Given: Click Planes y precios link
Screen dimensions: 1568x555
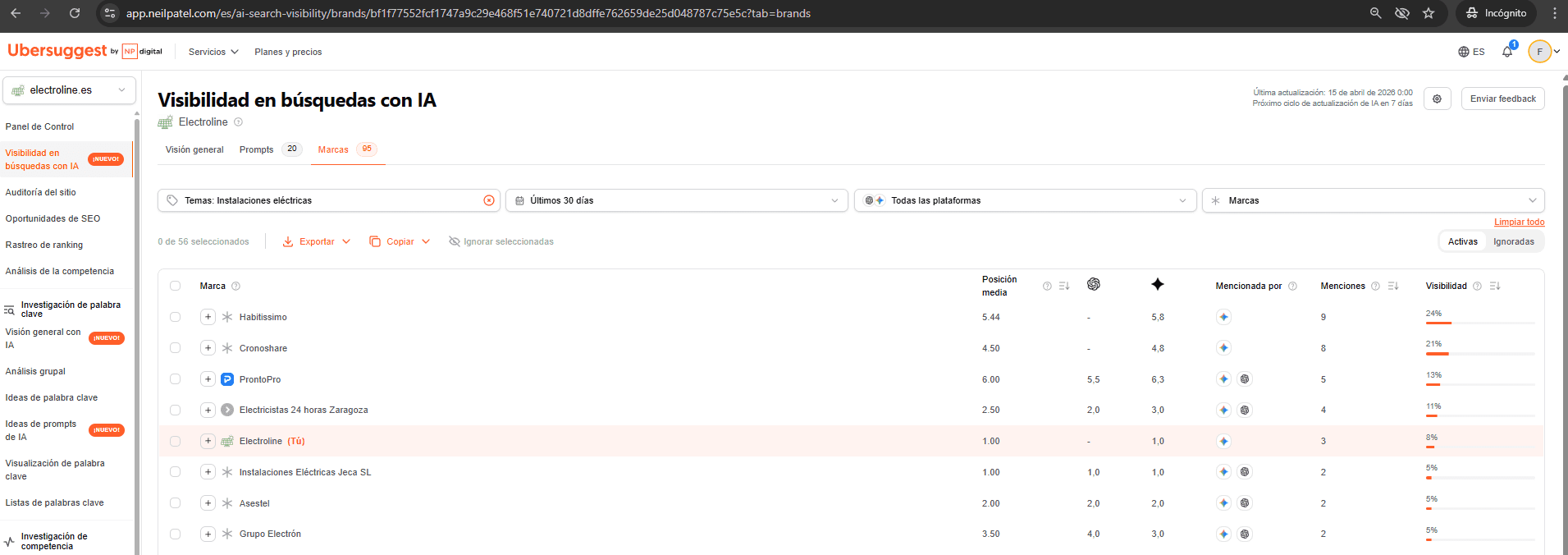Looking at the screenshot, I should (288, 52).
